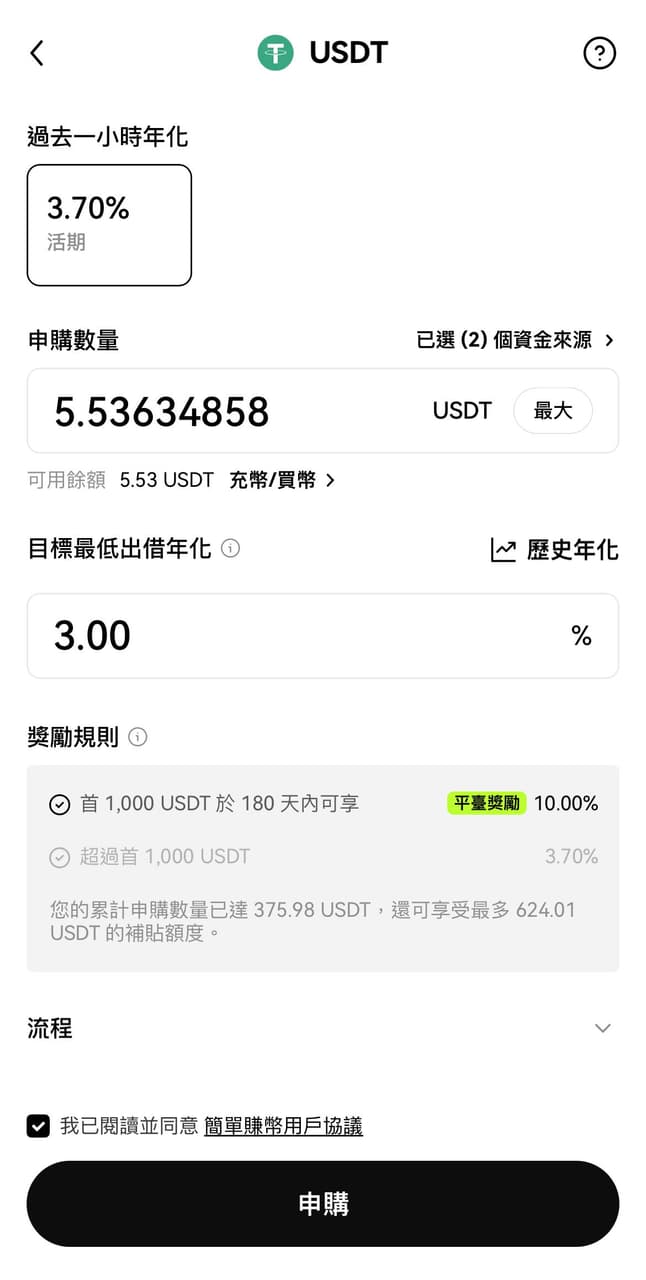Expand the 流程 section chevron

[602, 1028]
